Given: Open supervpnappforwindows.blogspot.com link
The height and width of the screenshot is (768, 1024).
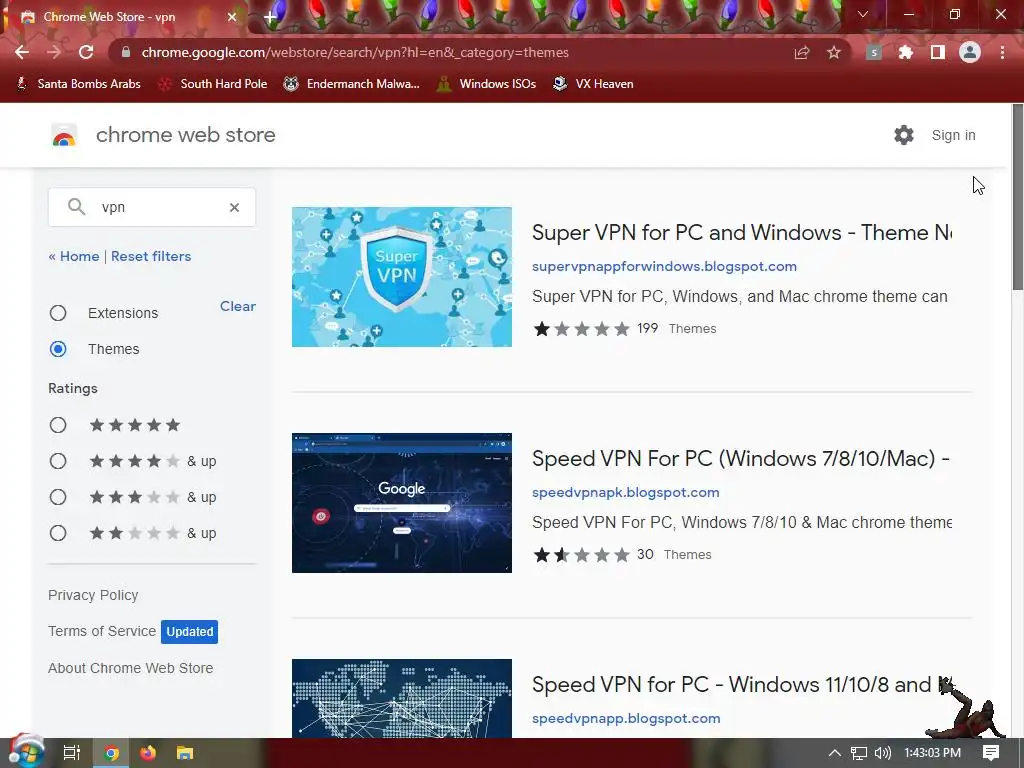Looking at the screenshot, I should coord(664,266).
